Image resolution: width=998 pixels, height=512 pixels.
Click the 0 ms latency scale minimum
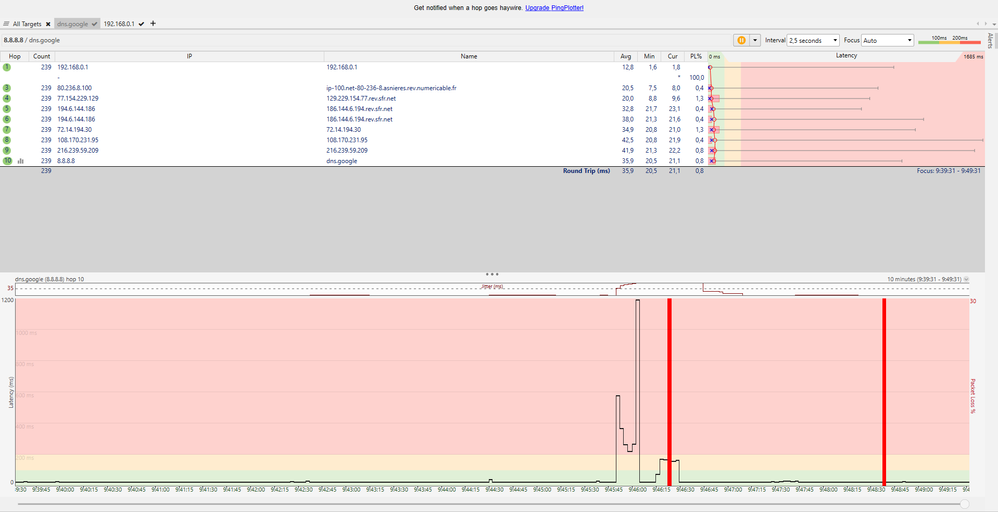tap(715, 57)
